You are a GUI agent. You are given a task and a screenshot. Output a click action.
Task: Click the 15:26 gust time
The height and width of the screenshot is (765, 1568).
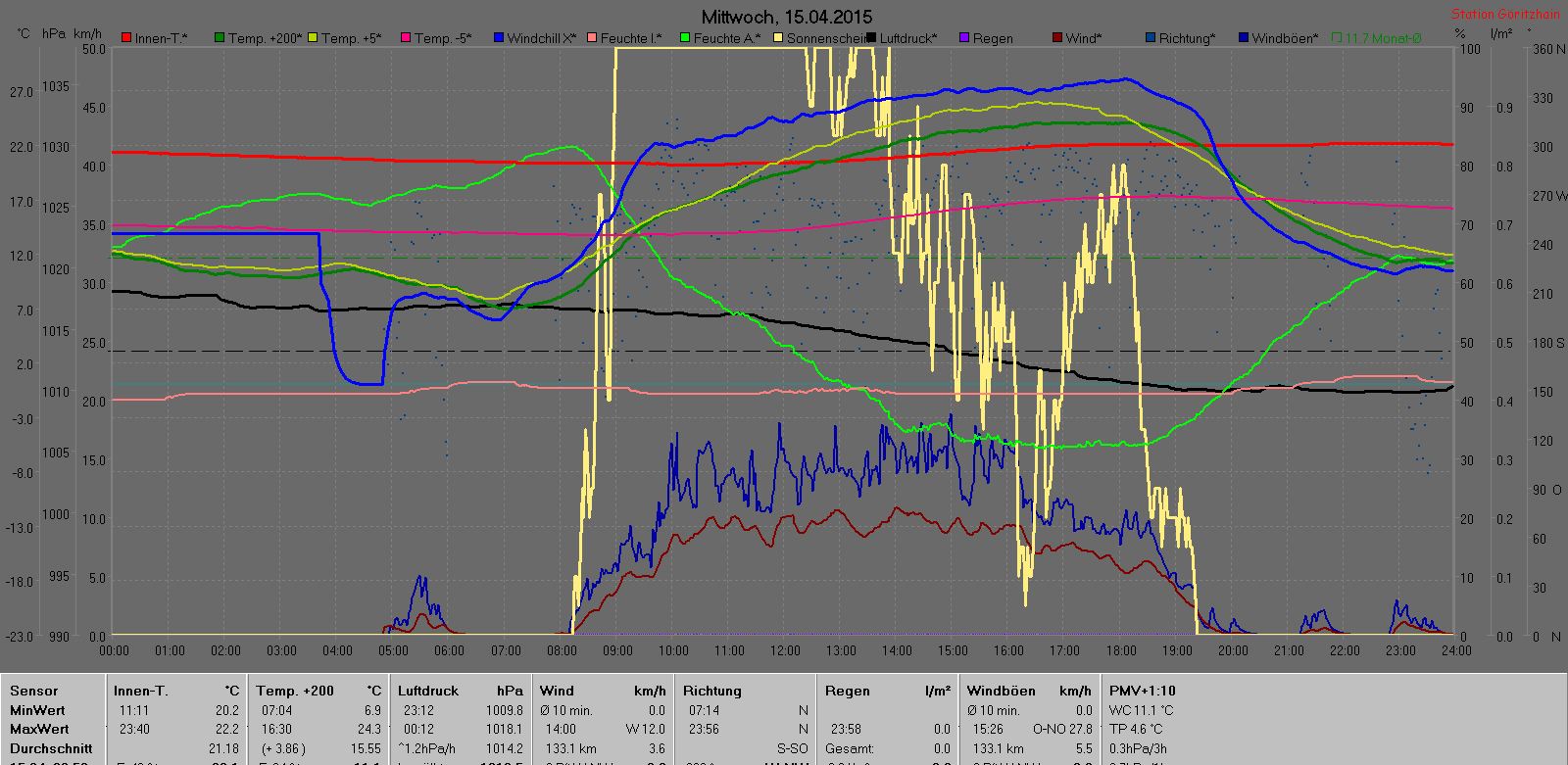tap(988, 729)
